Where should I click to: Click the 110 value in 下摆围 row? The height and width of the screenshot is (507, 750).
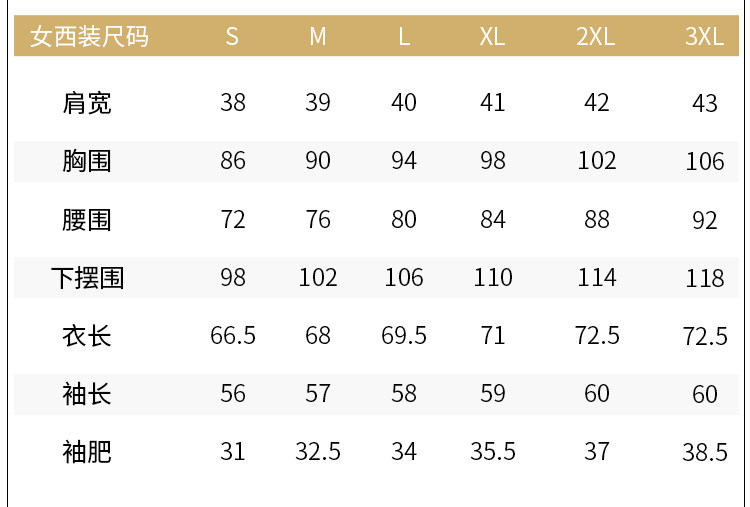pos(493,277)
